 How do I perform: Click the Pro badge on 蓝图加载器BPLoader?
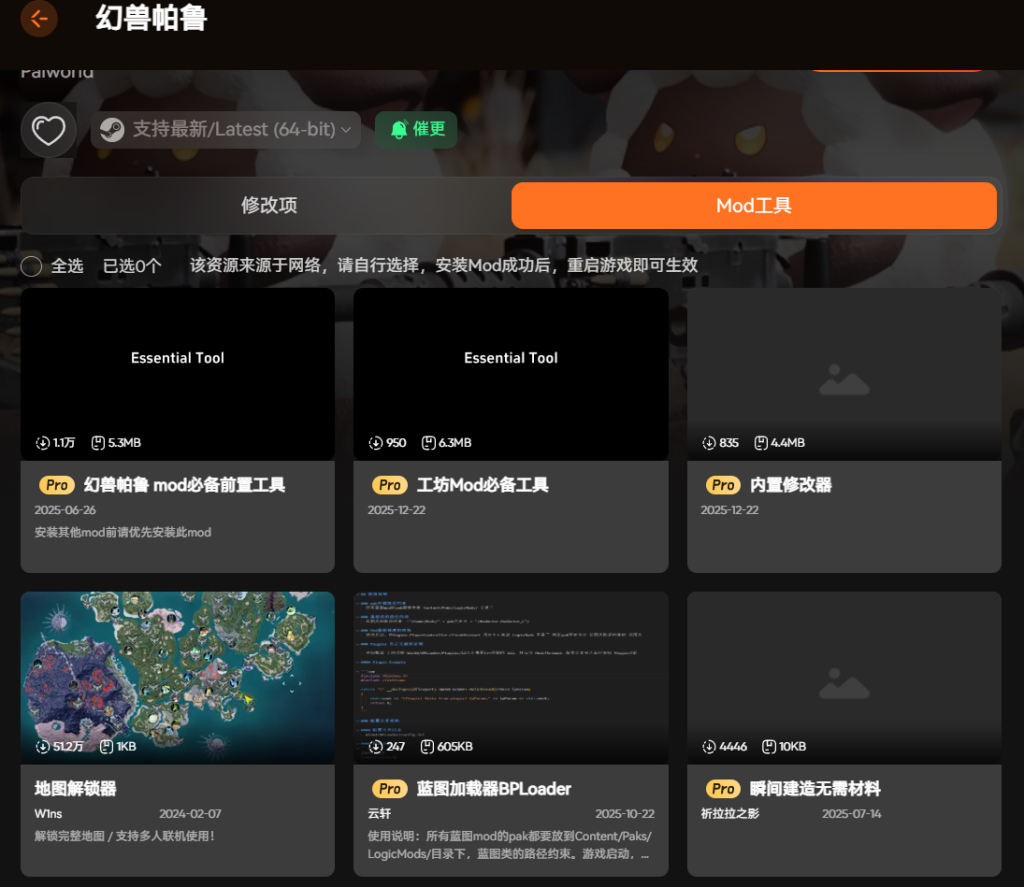click(x=390, y=789)
